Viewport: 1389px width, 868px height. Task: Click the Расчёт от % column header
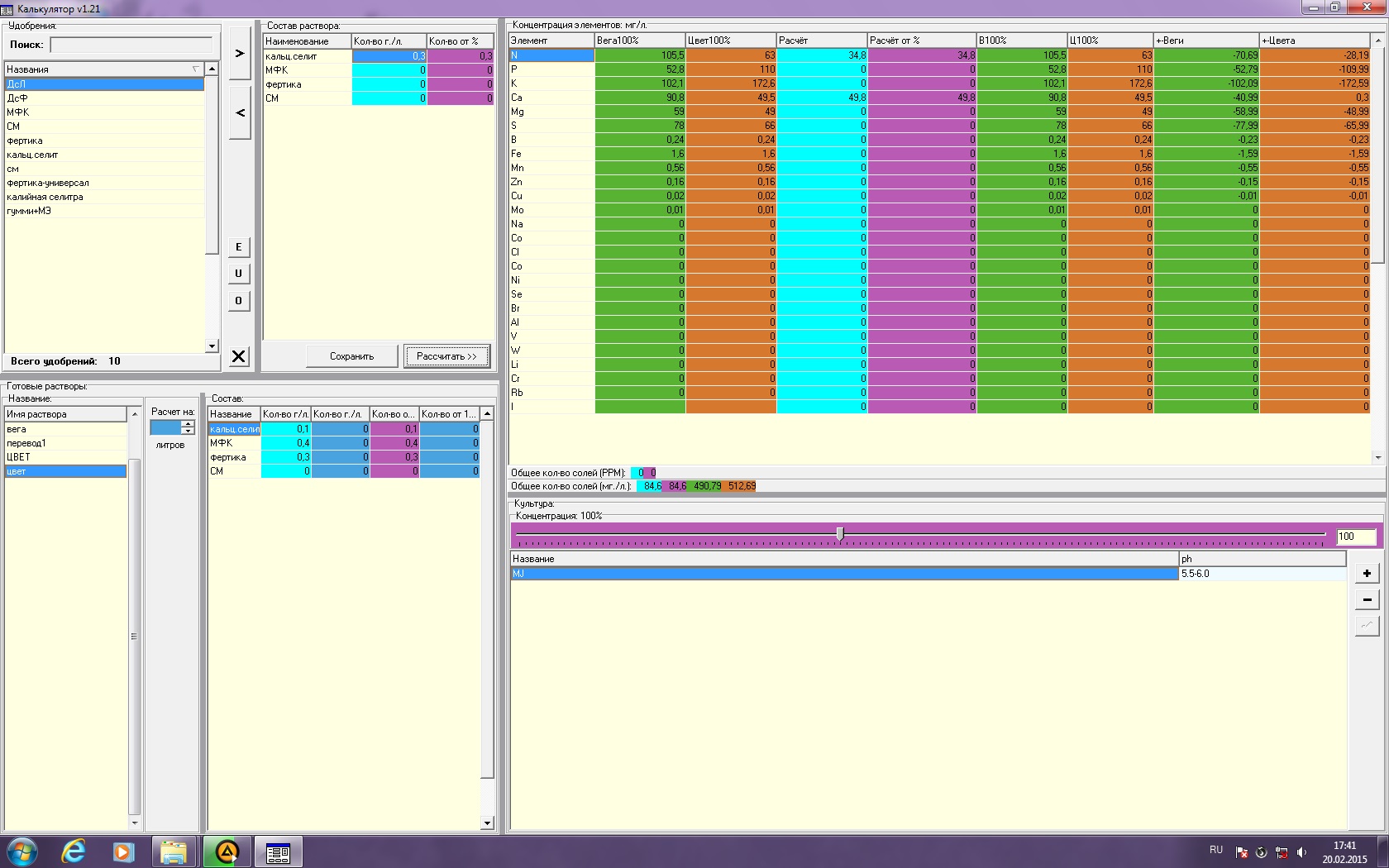coord(922,41)
